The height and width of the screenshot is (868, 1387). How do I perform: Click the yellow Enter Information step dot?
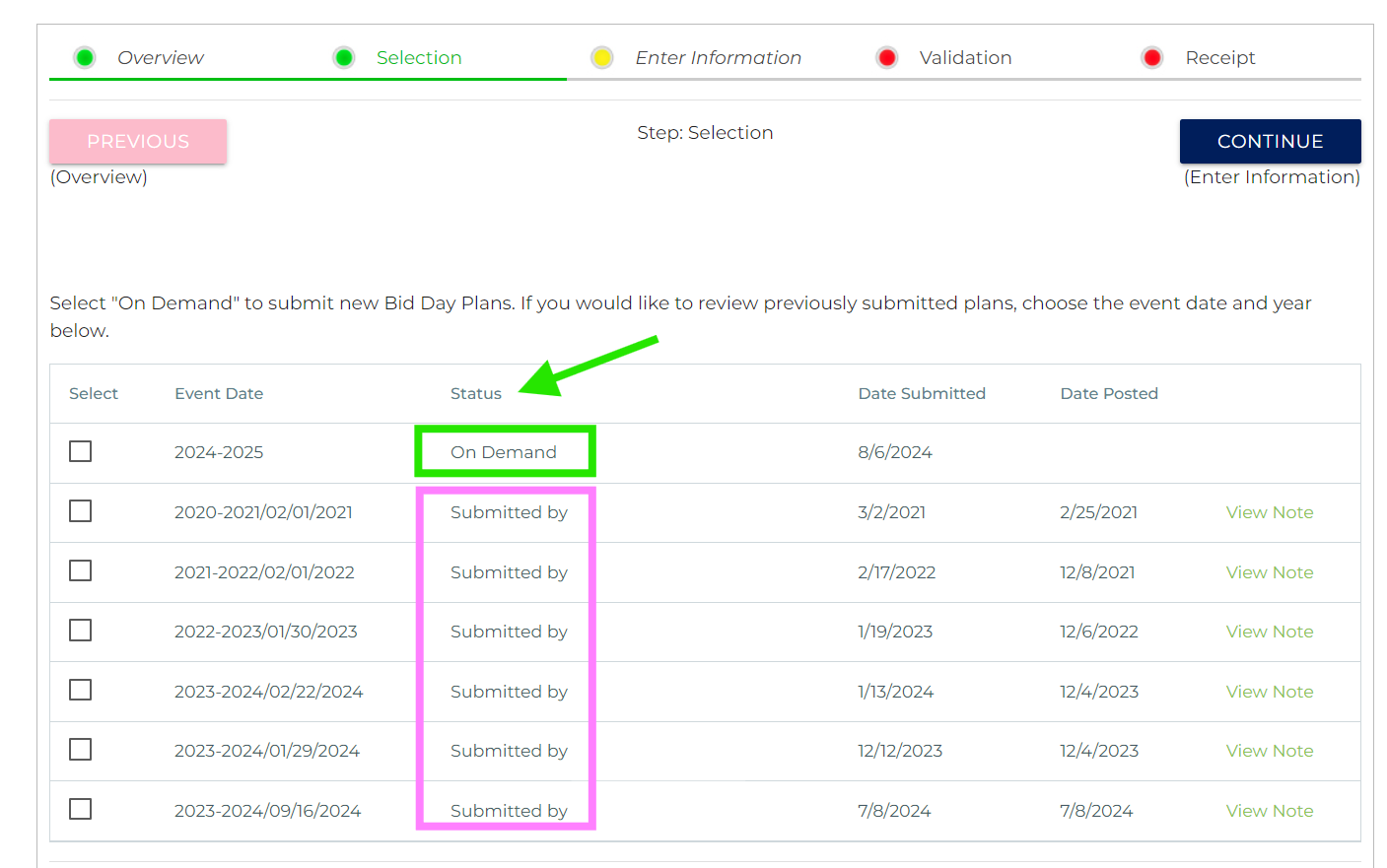coord(602,58)
